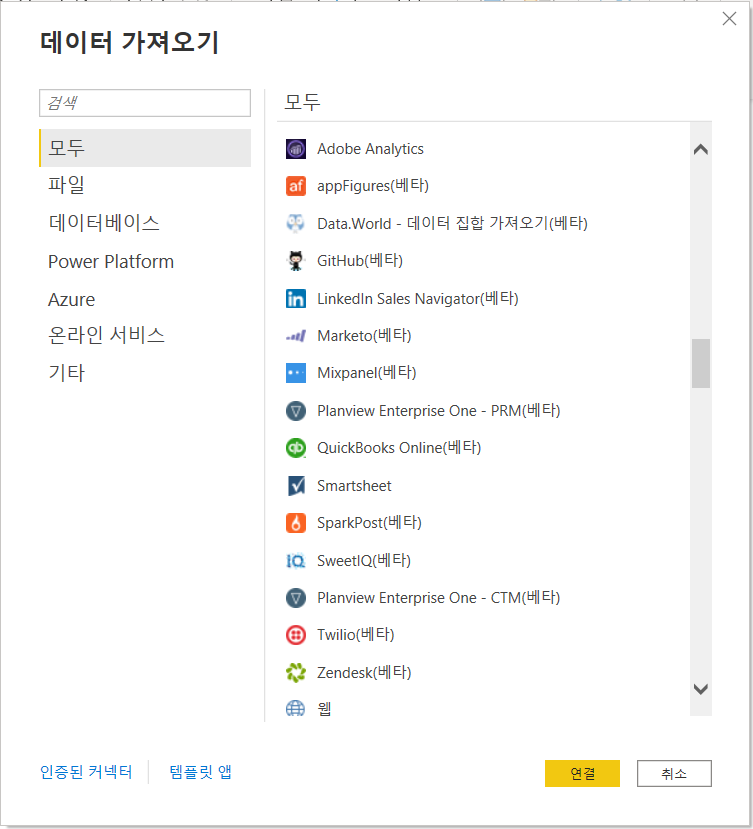Click the scroll up arrow of the list

pos(701,150)
